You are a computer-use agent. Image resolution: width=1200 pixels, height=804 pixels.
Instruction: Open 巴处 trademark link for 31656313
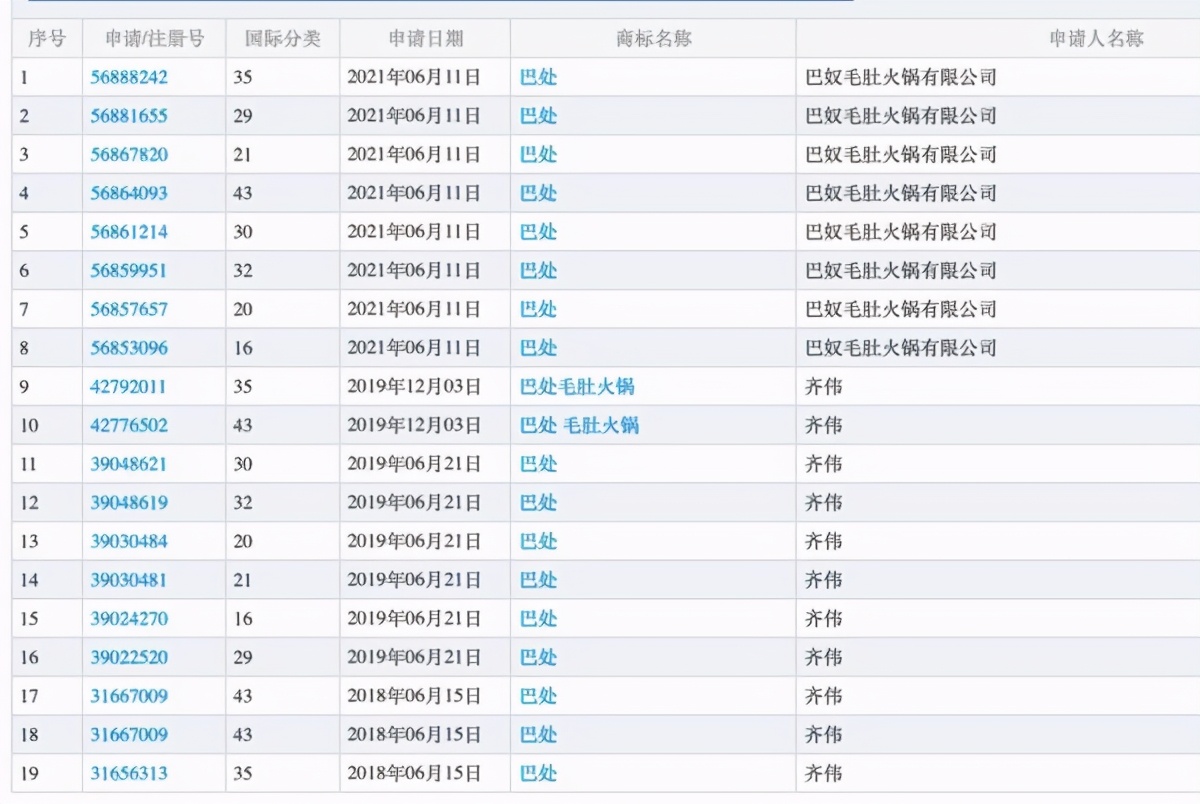coord(538,773)
